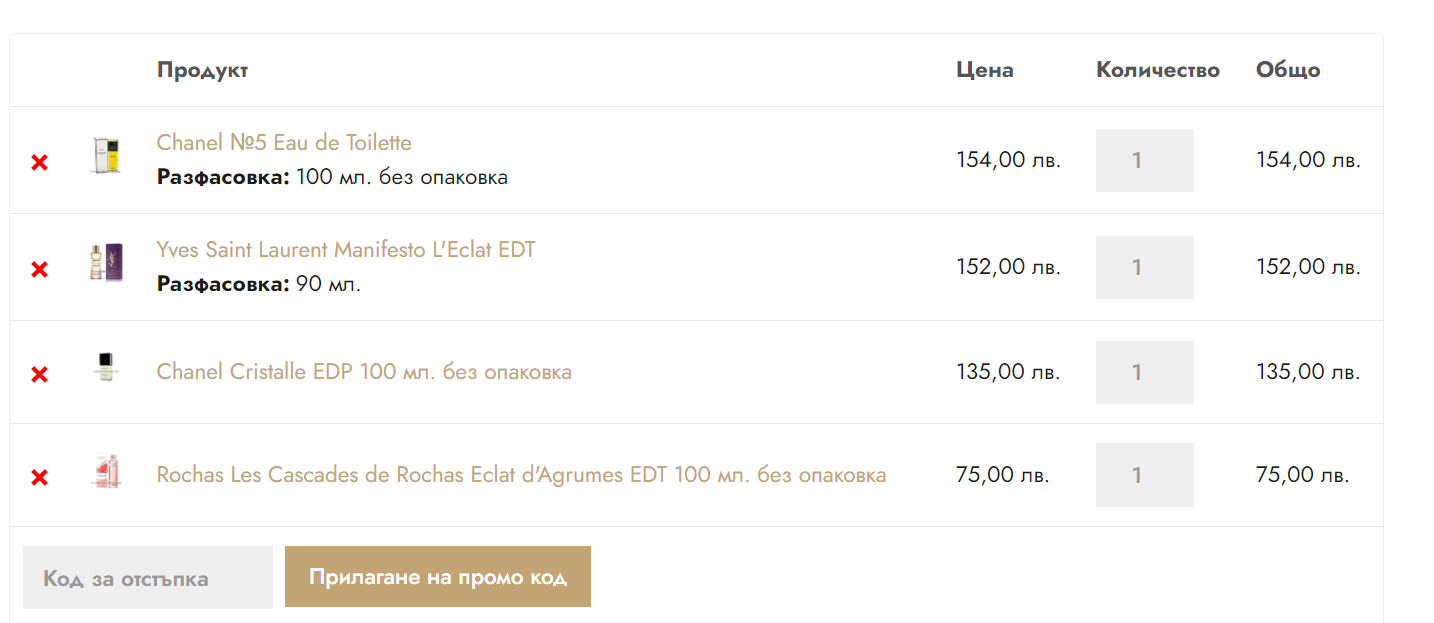Click the Chanel №5 product thumbnail

tap(105, 156)
